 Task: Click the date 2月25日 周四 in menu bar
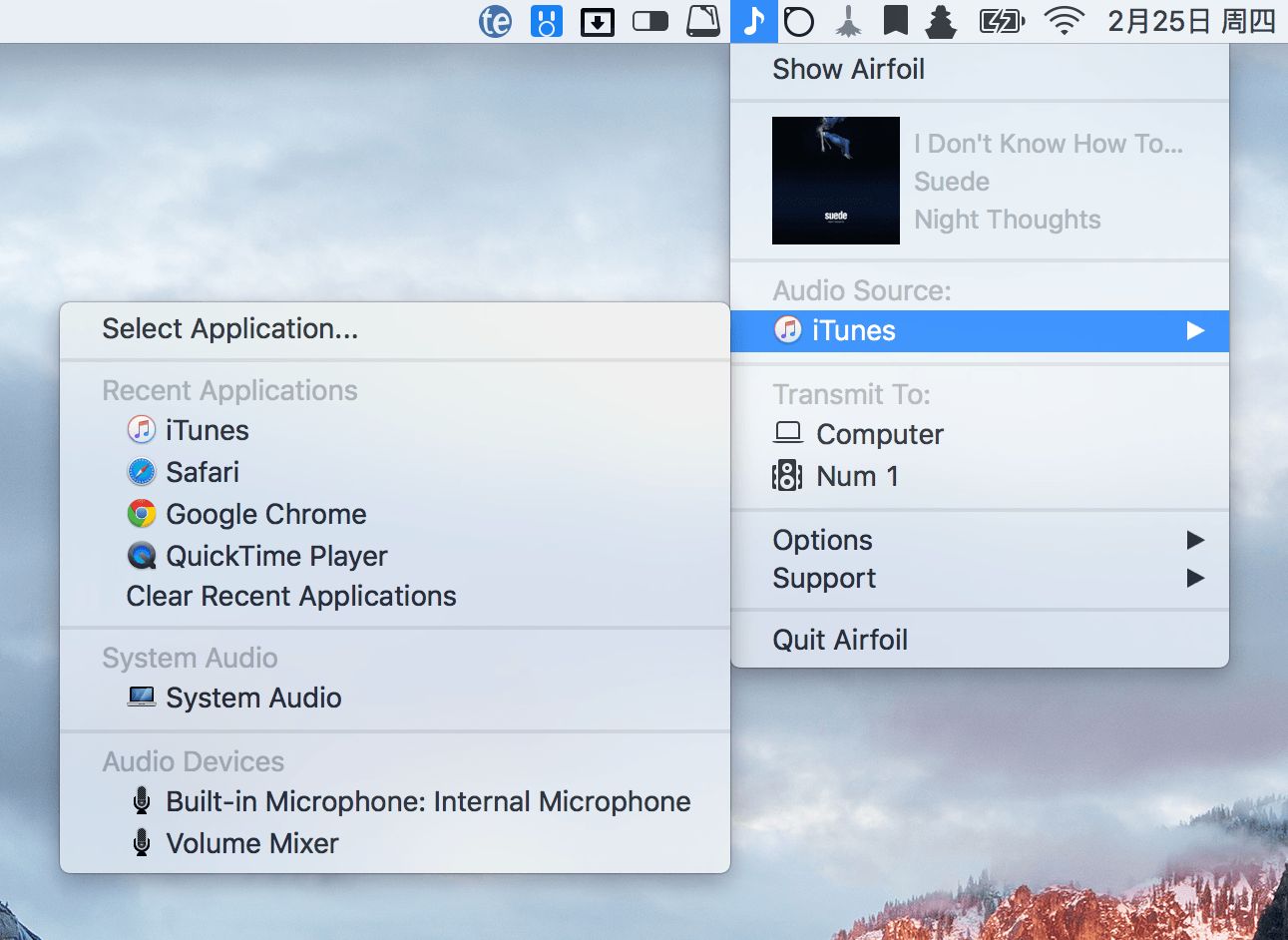tap(1192, 21)
